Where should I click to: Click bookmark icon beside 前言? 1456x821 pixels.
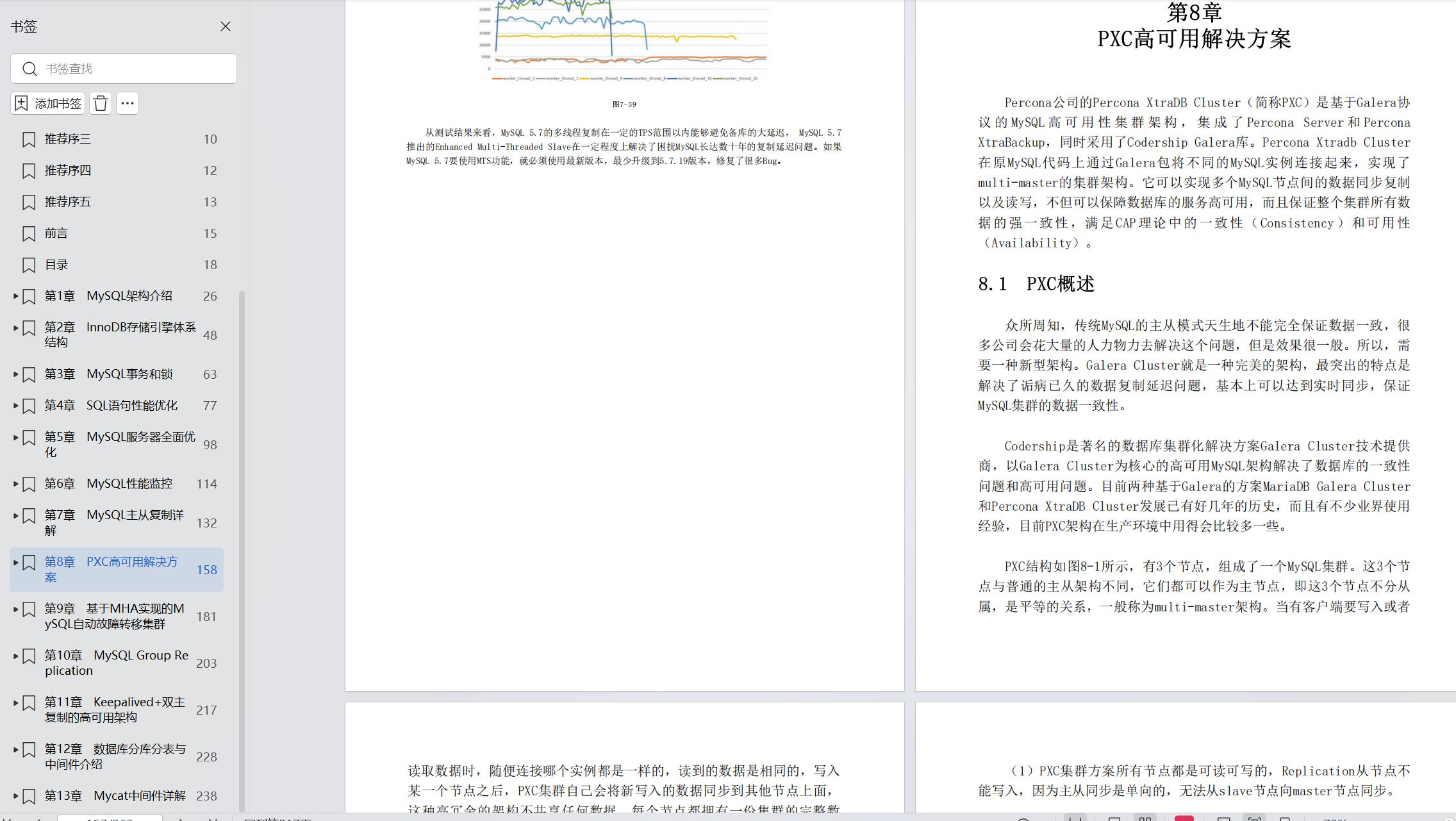(29, 233)
